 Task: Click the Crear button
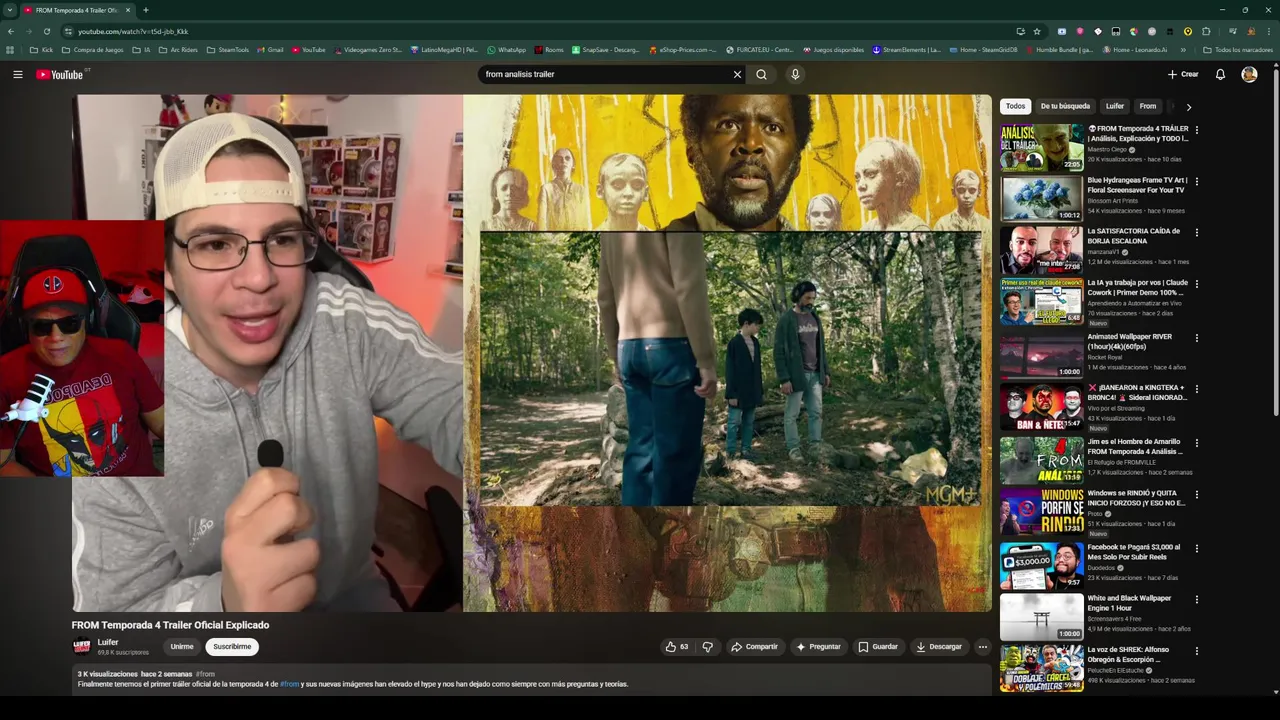pos(1183,74)
